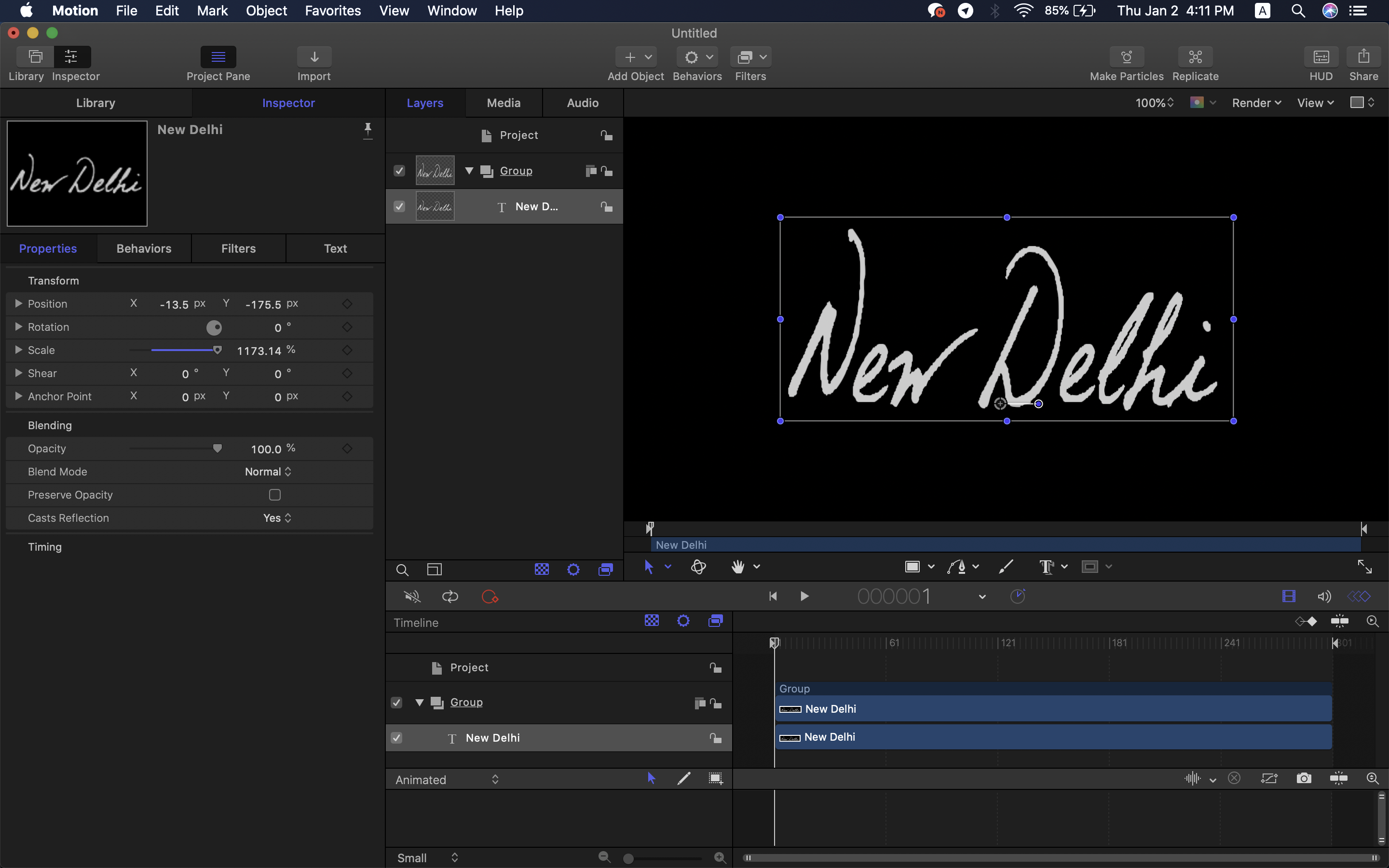
Task: Uncheck Group visibility in Layers list
Action: click(x=399, y=171)
